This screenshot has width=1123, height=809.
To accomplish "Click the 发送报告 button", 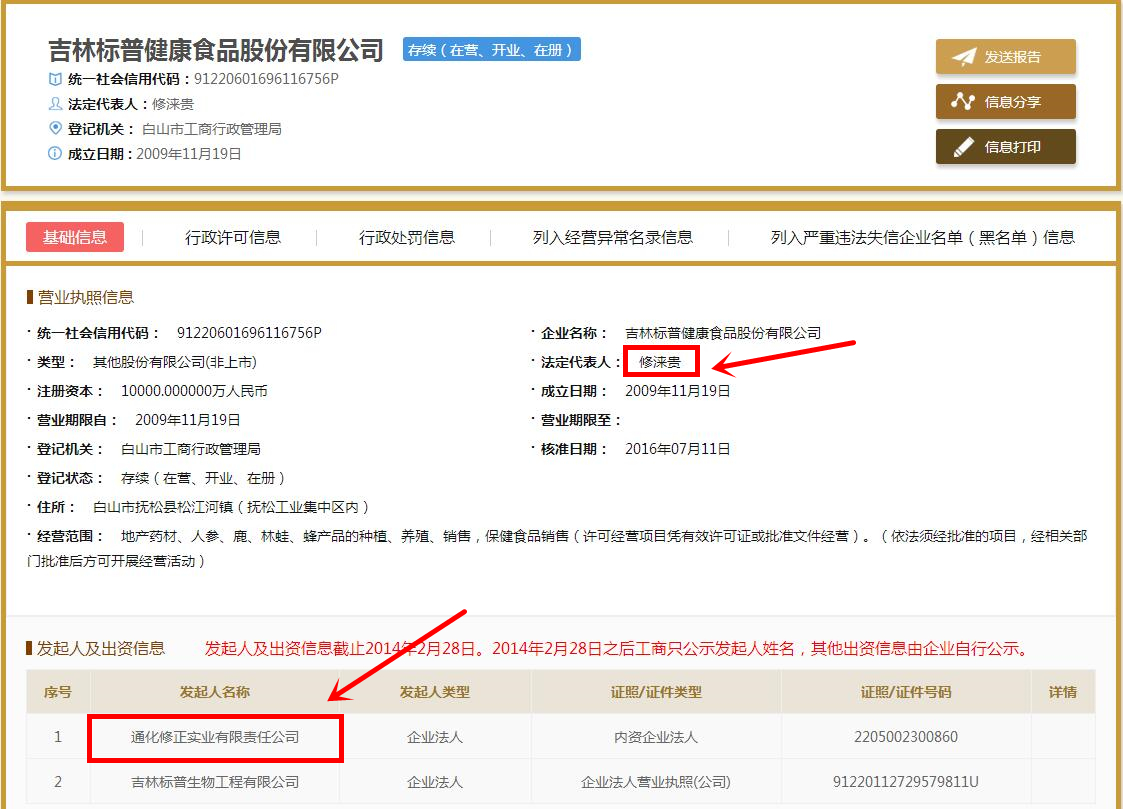I will [x=1005, y=56].
